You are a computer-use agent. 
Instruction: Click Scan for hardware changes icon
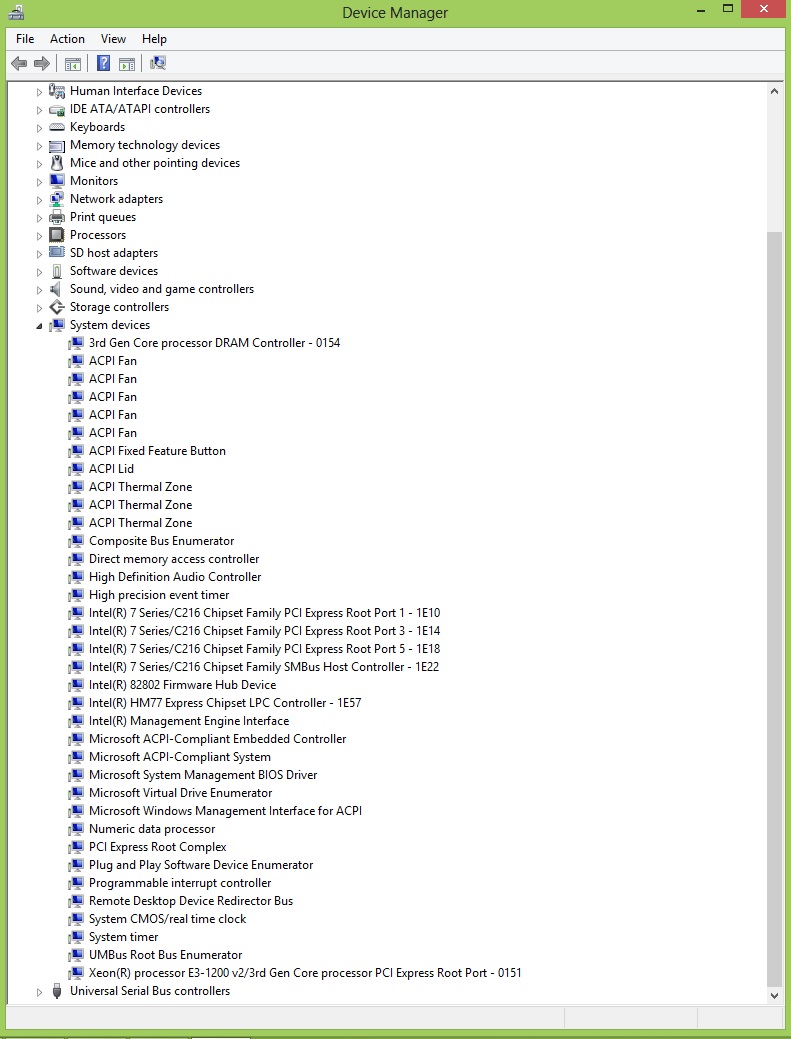click(x=158, y=63)
